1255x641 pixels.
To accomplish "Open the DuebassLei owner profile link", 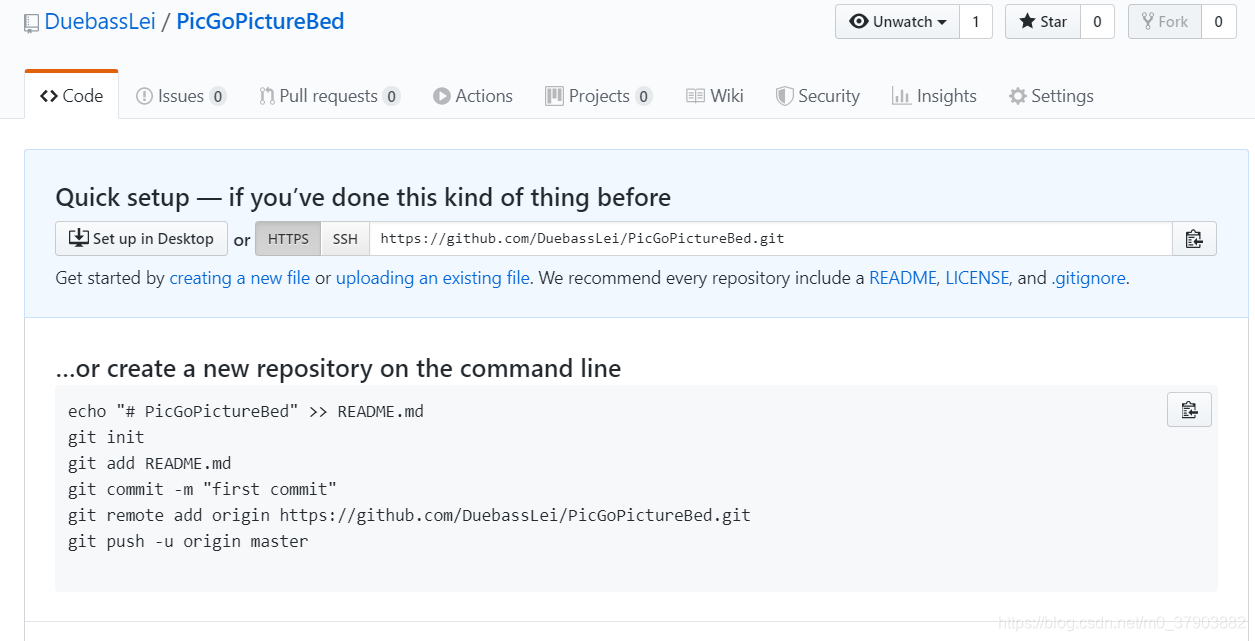I will 100,21.
